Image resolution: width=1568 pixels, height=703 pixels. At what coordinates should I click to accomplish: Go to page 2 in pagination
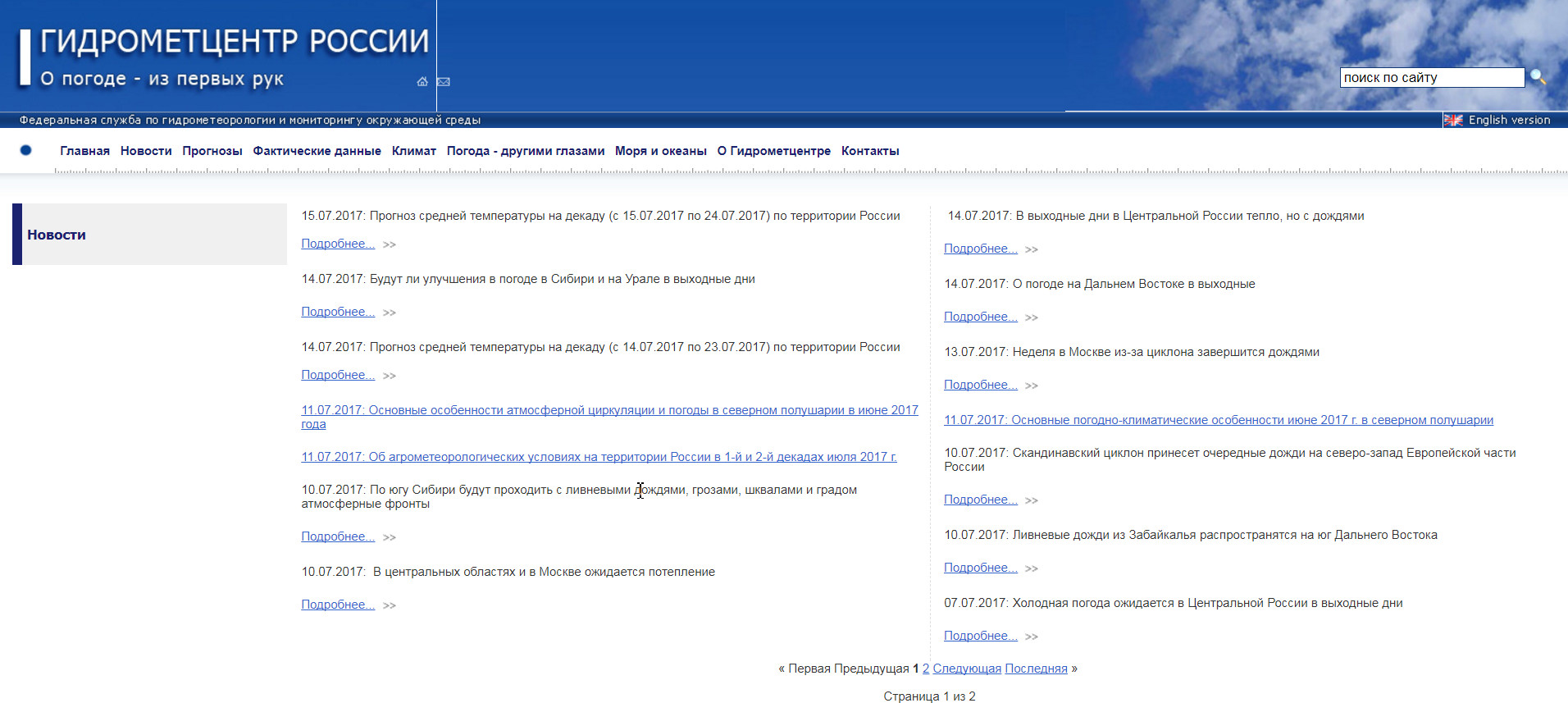(x=926, y=669)
